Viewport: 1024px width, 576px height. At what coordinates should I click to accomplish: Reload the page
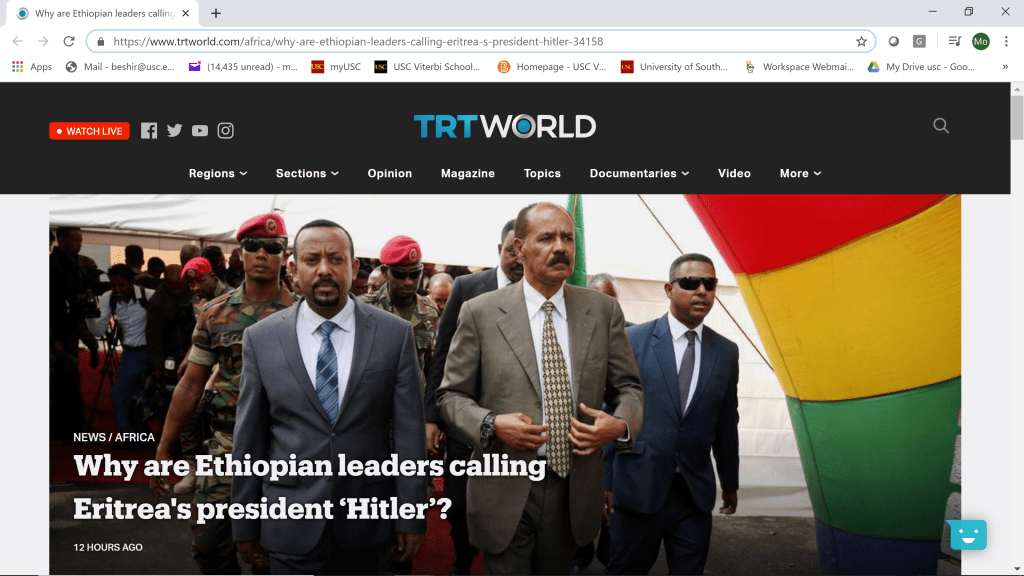coord(69,41)
